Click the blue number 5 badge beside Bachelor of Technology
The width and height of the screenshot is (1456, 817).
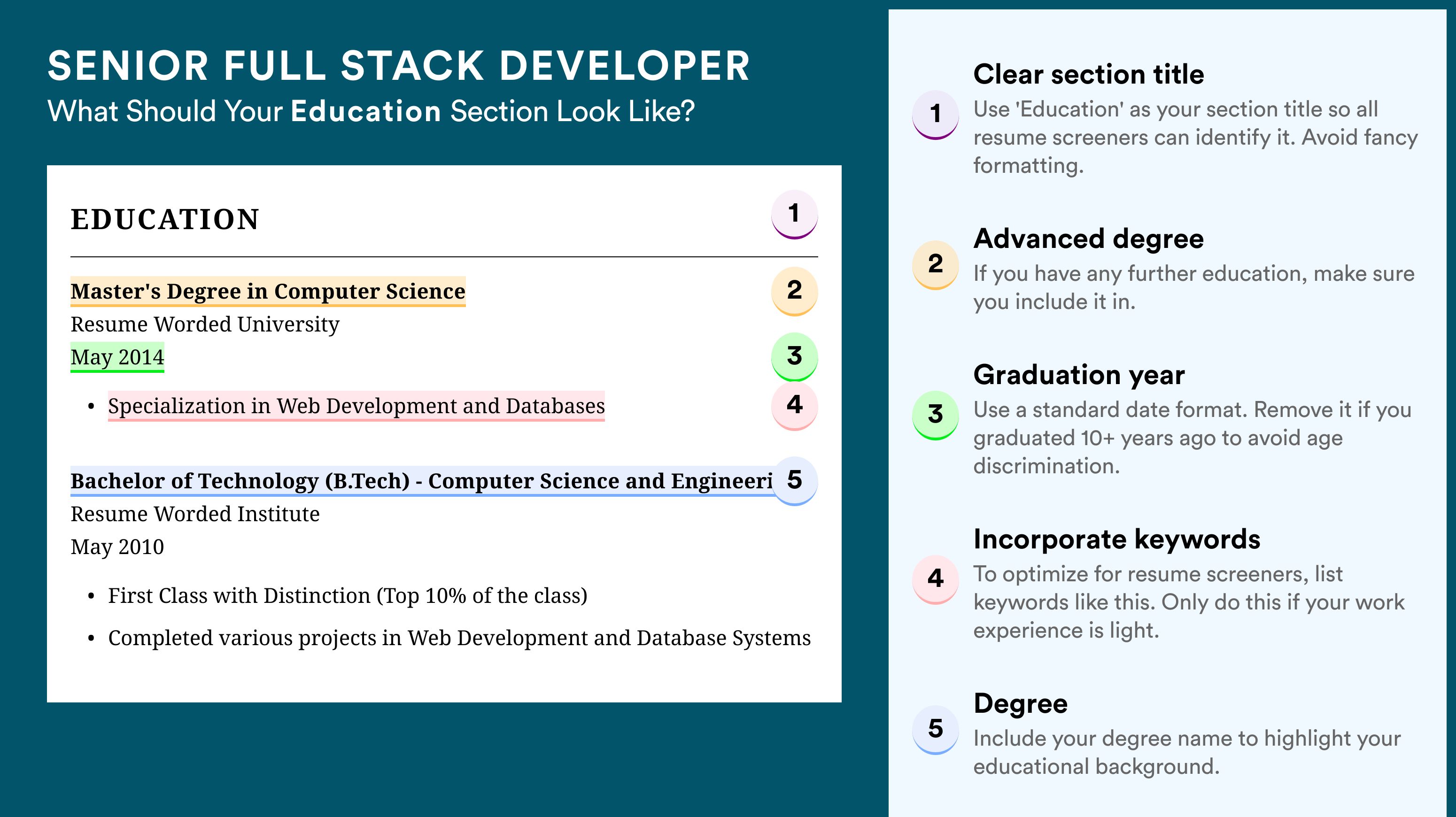794,480
